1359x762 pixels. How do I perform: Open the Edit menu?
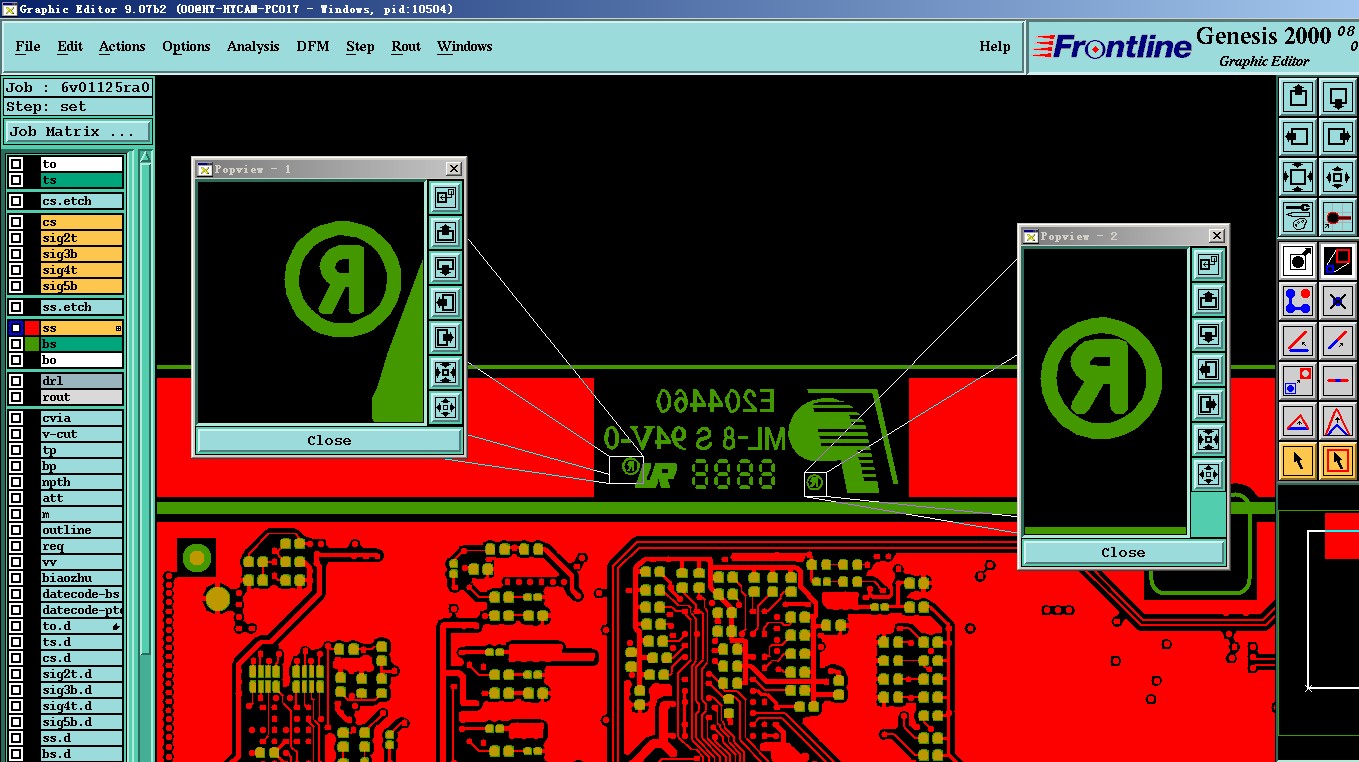[70, 47]
